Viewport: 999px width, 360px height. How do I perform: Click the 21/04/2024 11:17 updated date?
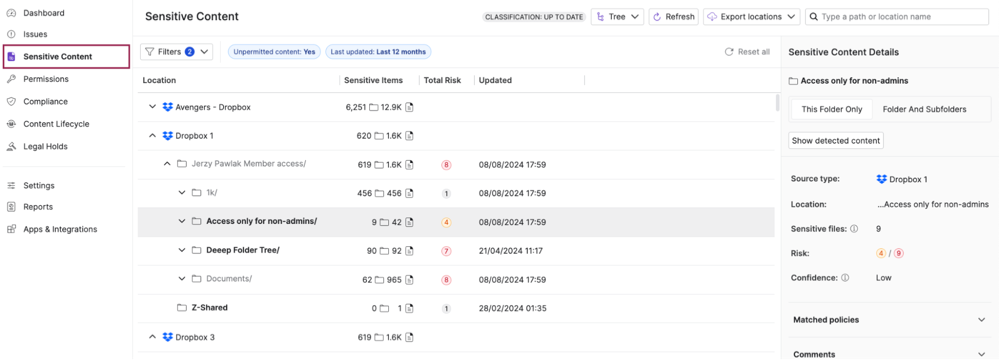coord(511,251)
